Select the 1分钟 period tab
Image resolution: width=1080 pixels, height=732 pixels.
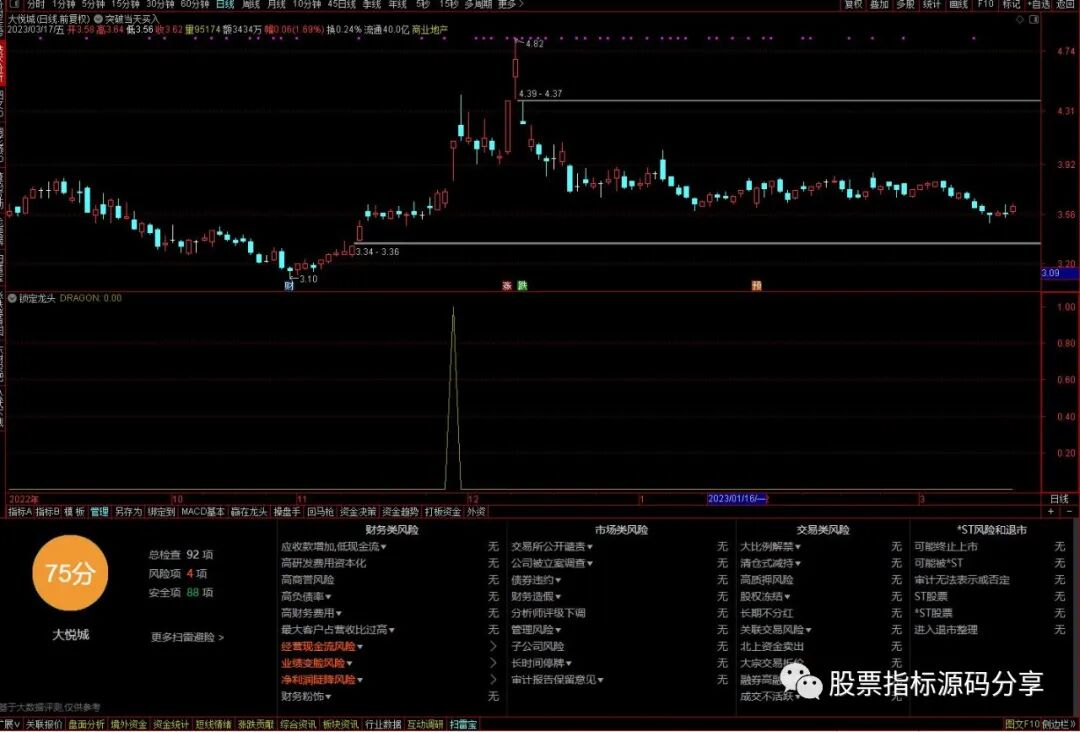pos(63,4)
